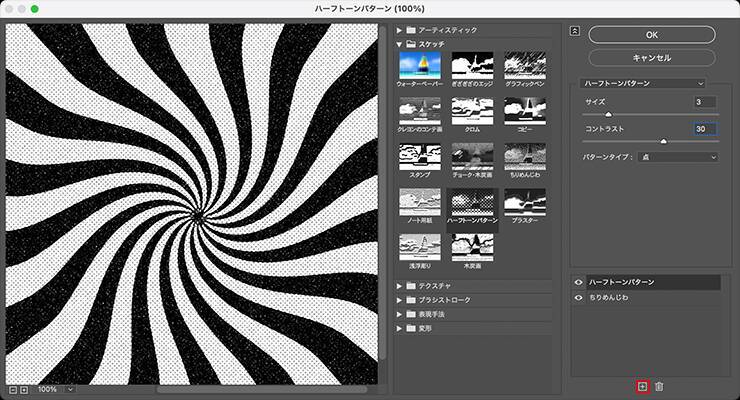
Task: Open the filter name dropdown ハーフトーンパターン
Action: coord(645,82)
